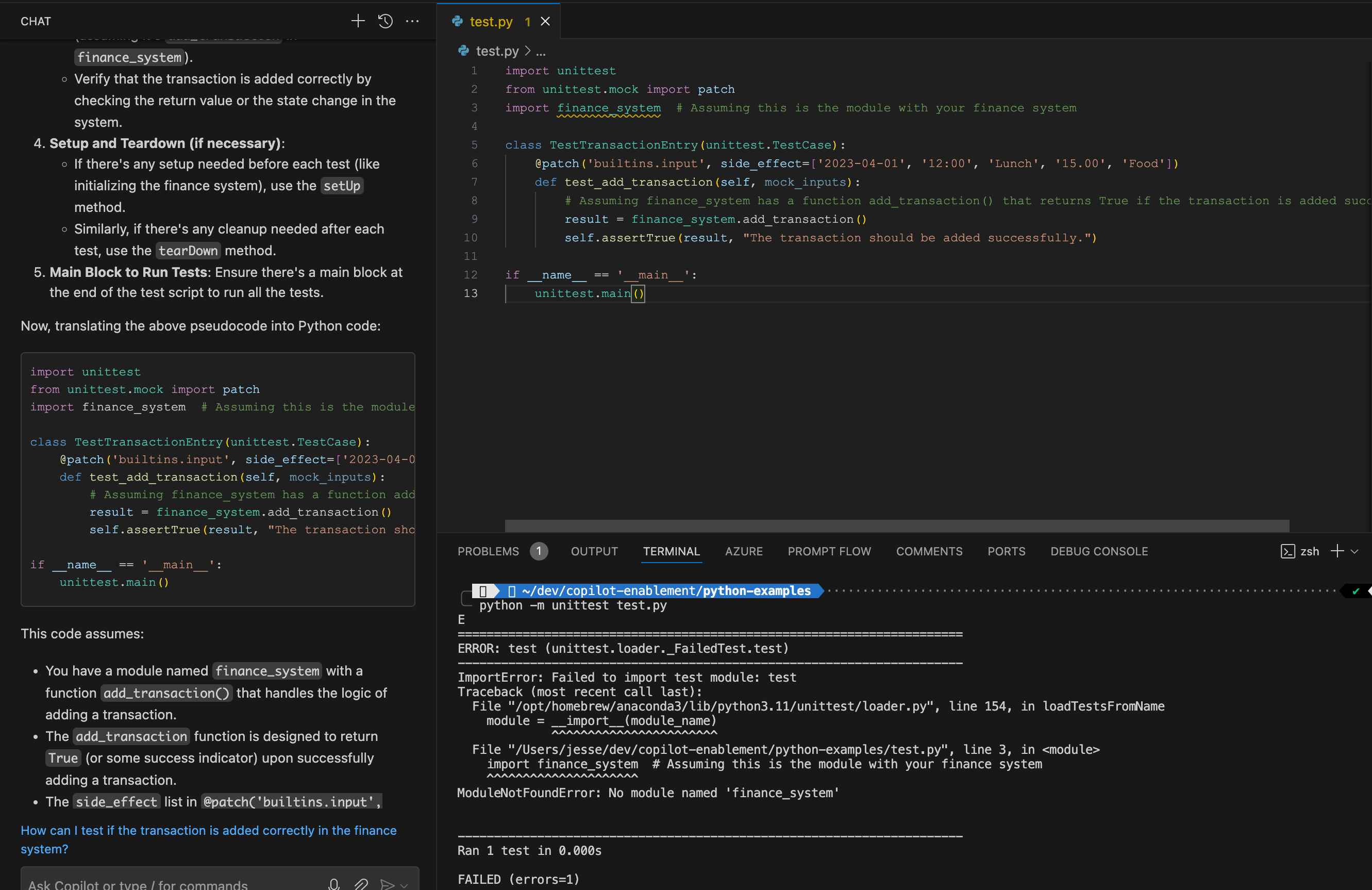Start a new chat with plus icon
This screenshot has height=890, width=1372.
tap(358, 21)
